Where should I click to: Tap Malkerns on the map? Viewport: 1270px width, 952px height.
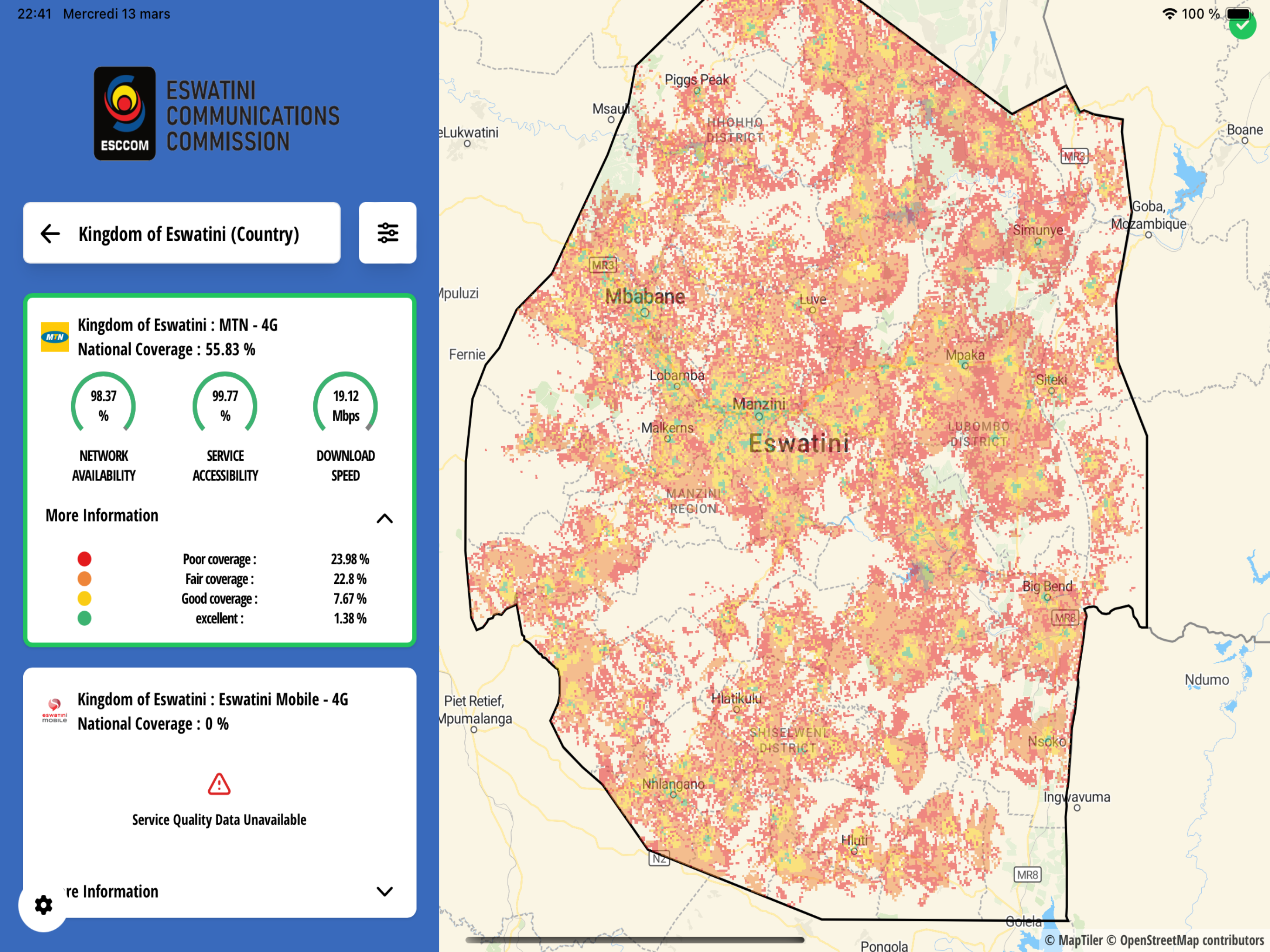coord(667,428)
